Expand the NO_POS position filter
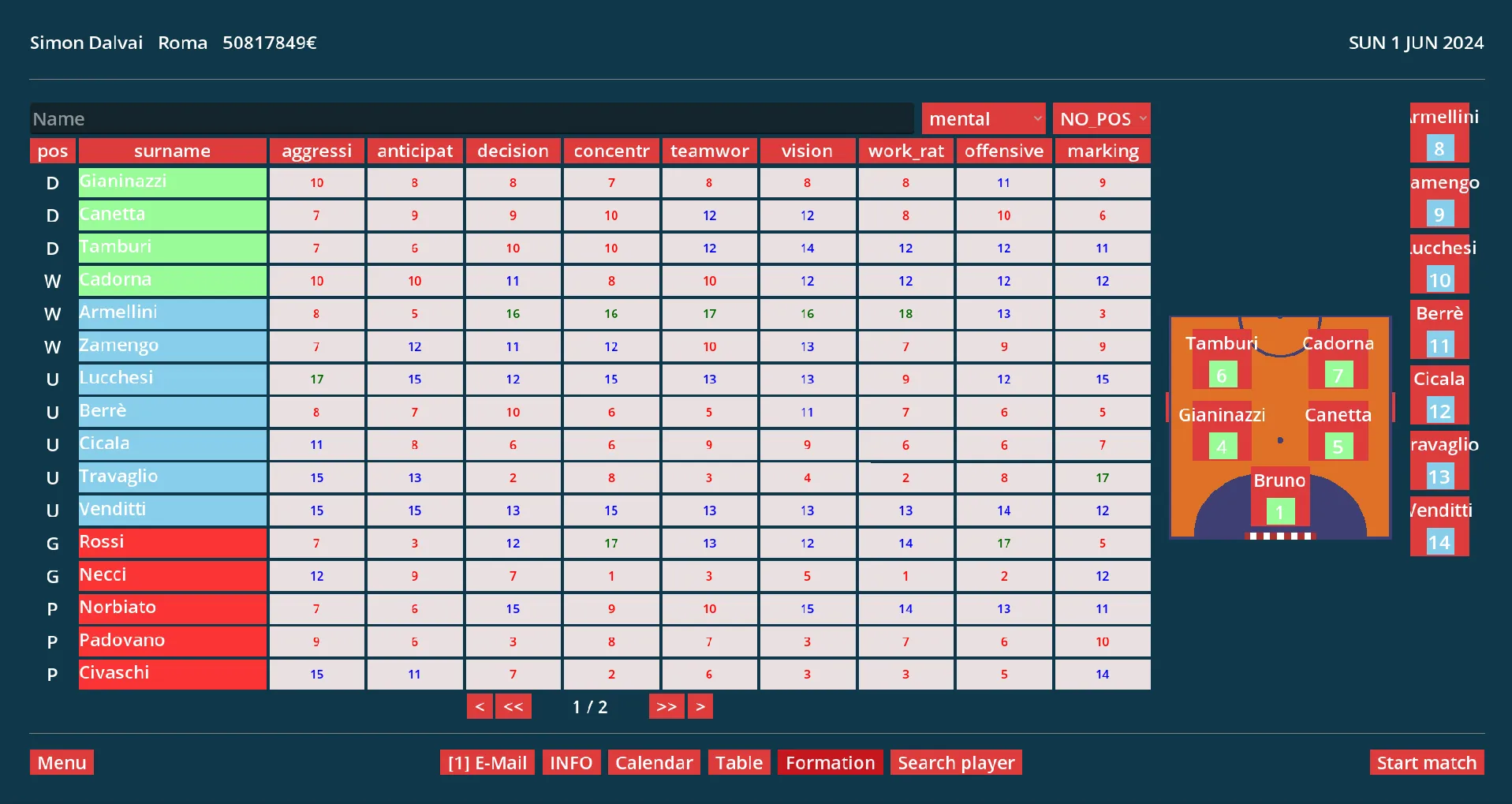Image resolution: width=1512 pixels, height=804 pixels. pos(1101,119)
